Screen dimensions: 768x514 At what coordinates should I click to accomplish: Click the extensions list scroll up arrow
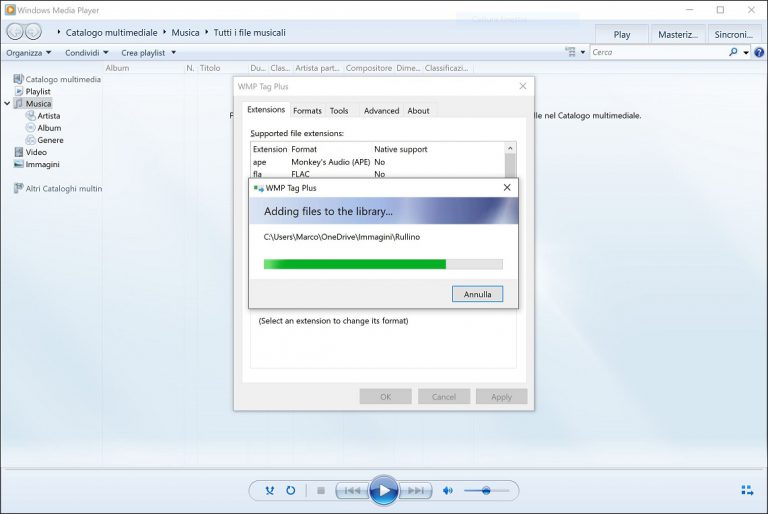[x=510, y=148]
